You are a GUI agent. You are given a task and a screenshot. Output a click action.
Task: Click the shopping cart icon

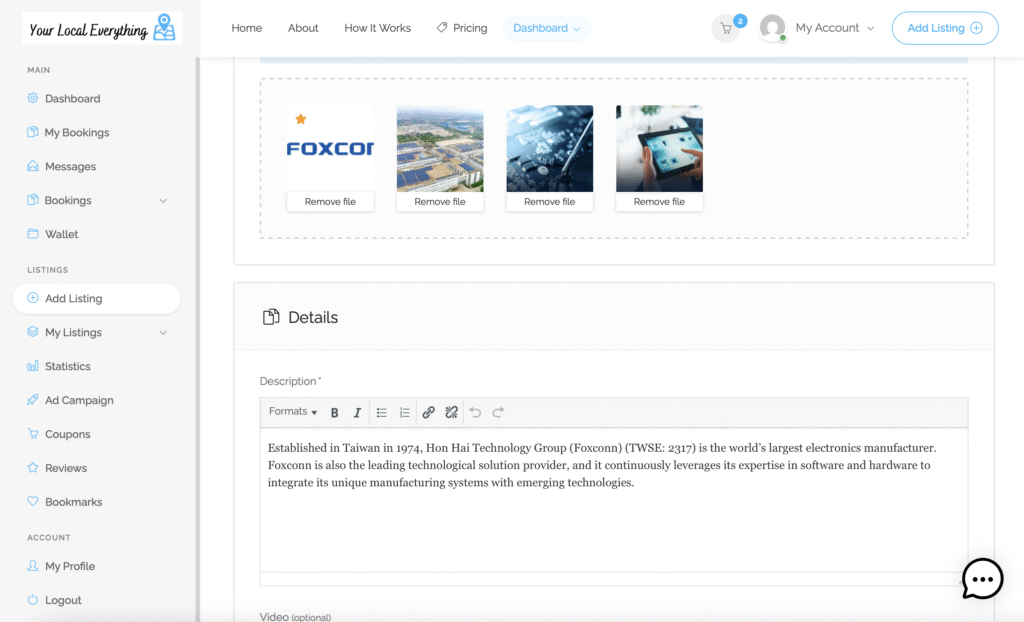coord(726,28)
